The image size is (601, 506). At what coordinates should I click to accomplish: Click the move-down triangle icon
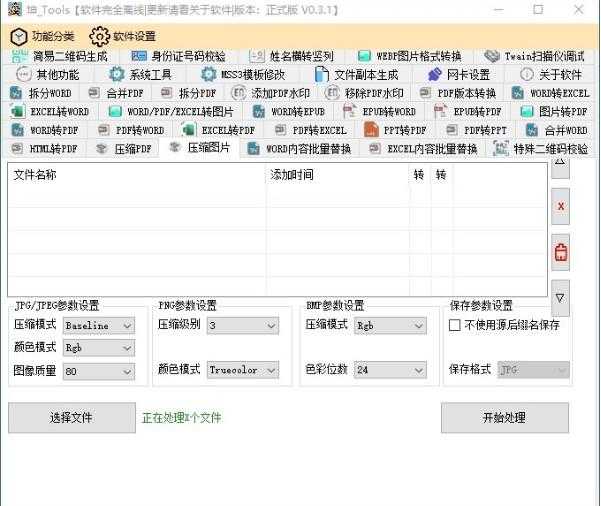[x=561, y=297]
